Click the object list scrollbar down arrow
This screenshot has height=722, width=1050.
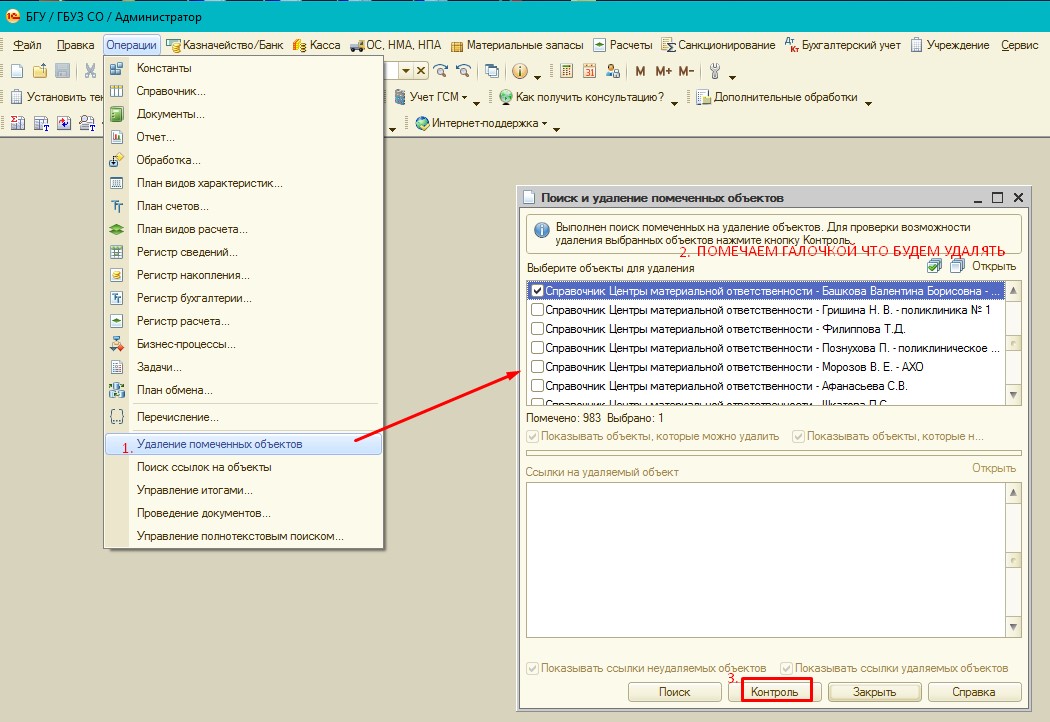coord(1014,396)
